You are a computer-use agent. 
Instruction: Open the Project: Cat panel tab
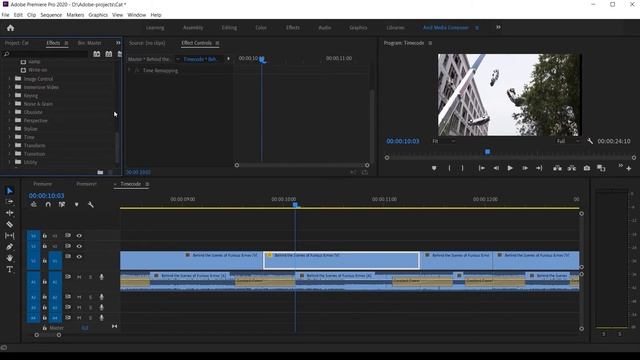17,43
